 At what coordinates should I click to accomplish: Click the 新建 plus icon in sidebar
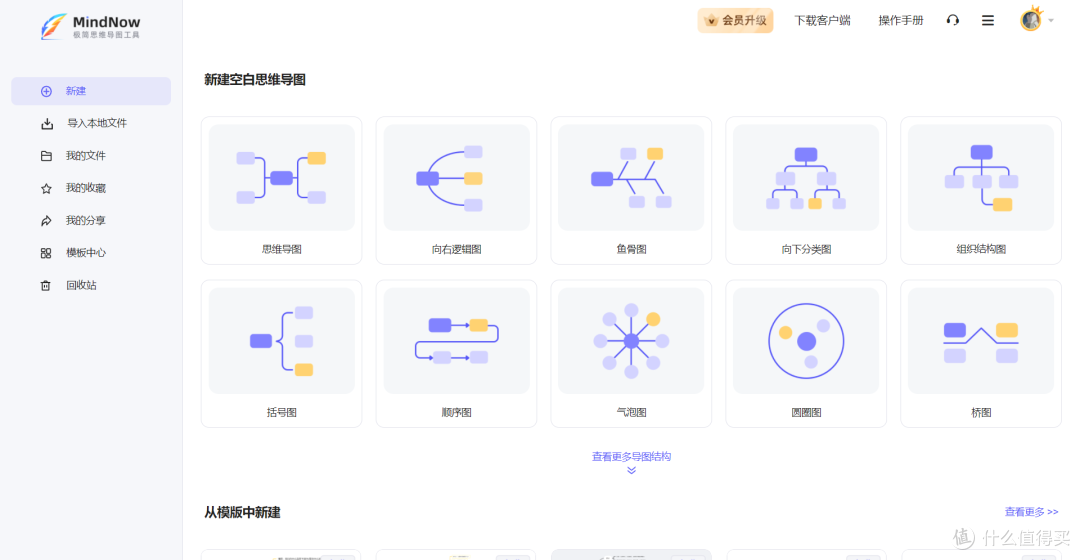pyautogui.click(x=46, y=91)
